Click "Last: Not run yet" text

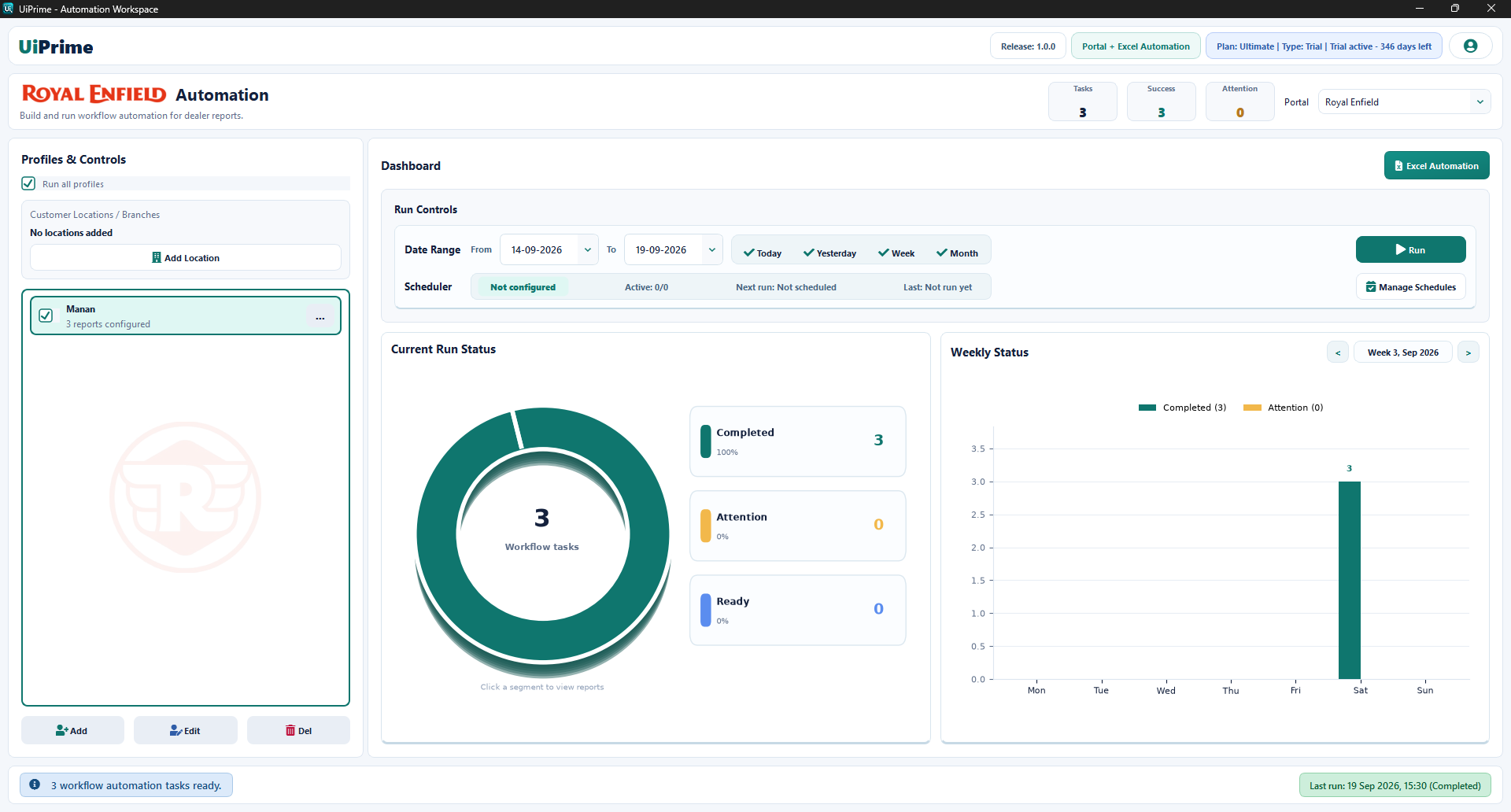point(937,287)
